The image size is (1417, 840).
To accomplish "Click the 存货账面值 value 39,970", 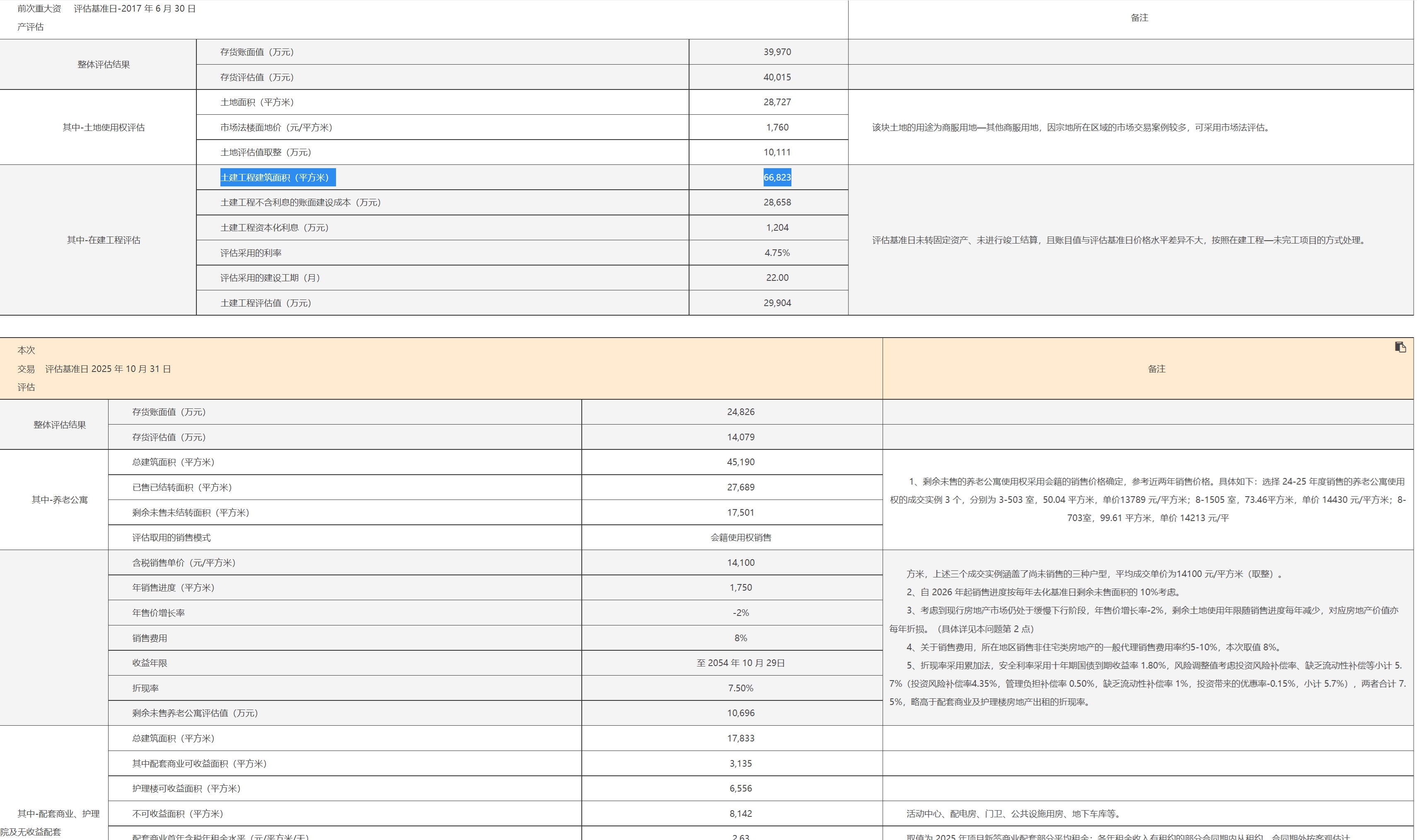I will coord(777,51).
